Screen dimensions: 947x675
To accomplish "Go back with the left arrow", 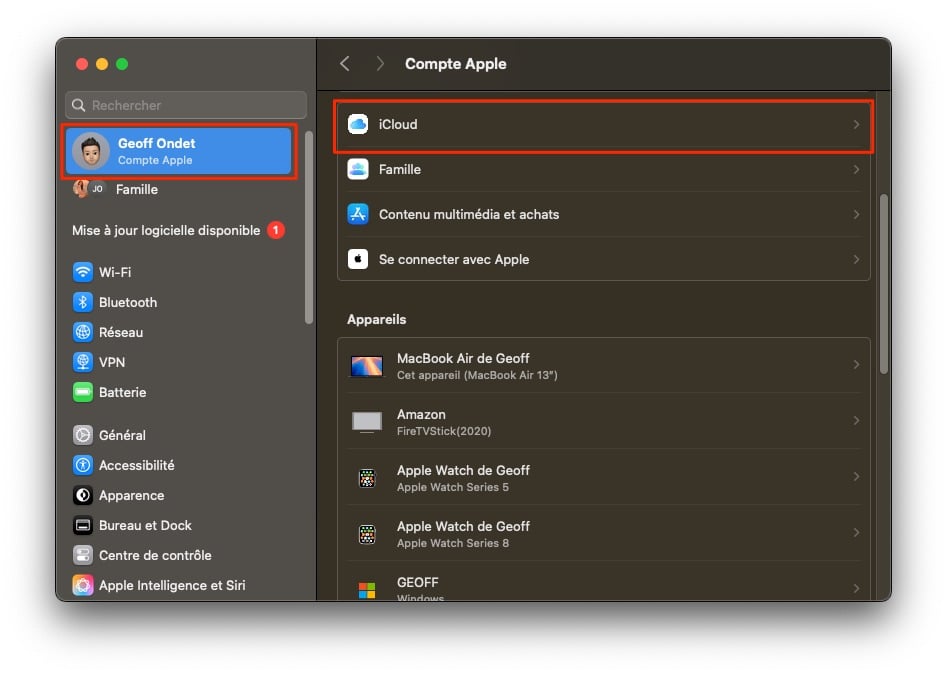I will (x=345, y=63).
